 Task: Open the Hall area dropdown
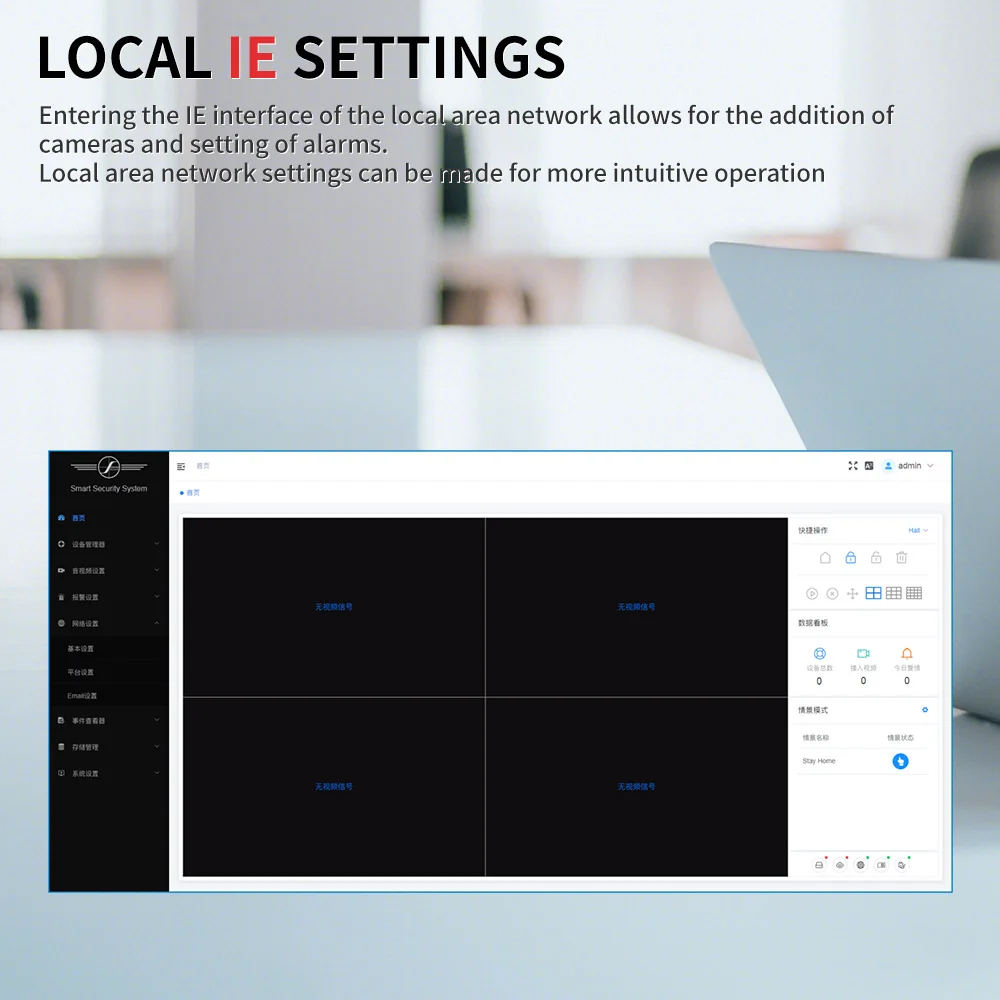918,531
